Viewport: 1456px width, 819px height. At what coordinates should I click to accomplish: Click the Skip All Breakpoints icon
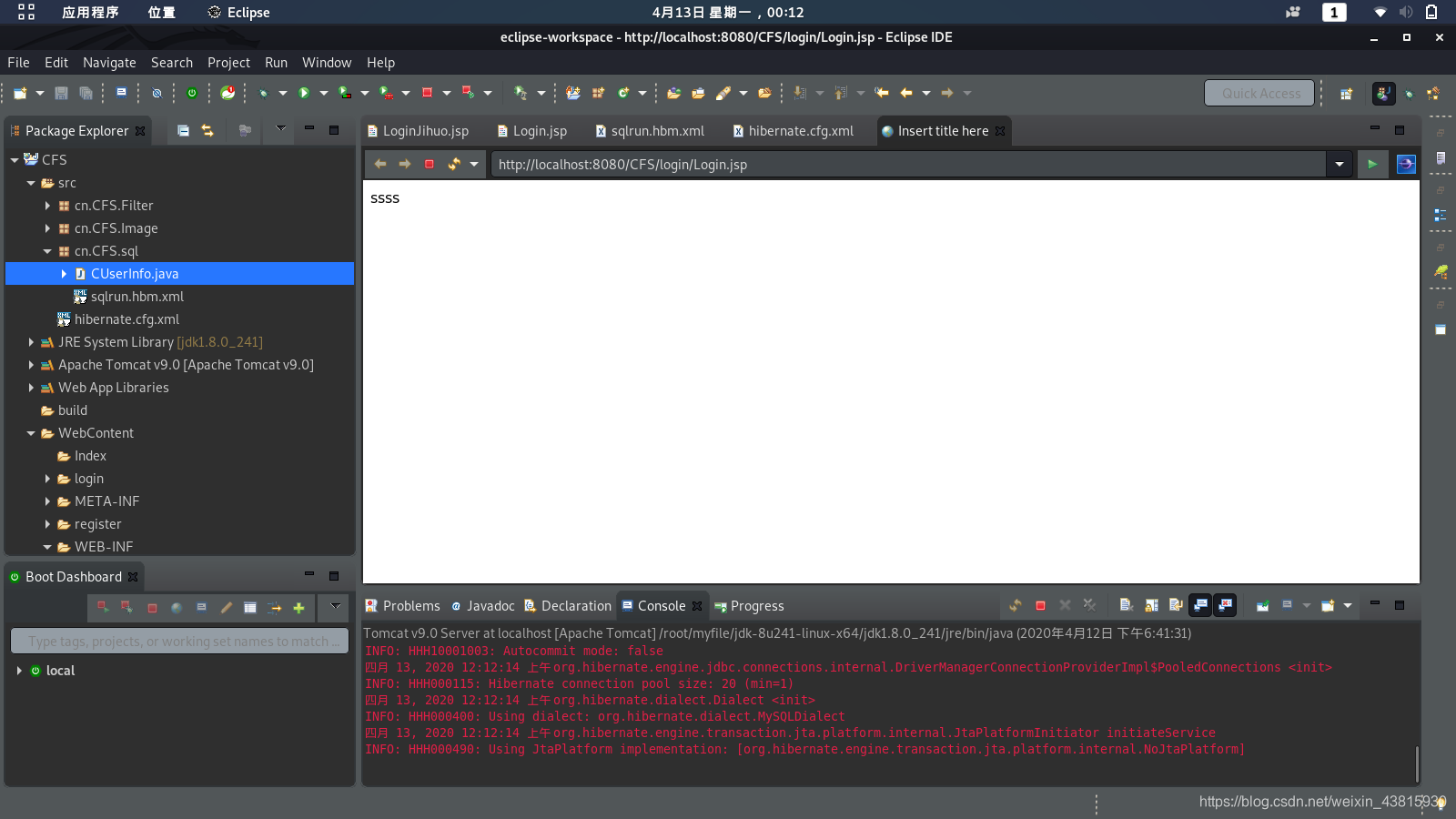coord(157,93)
